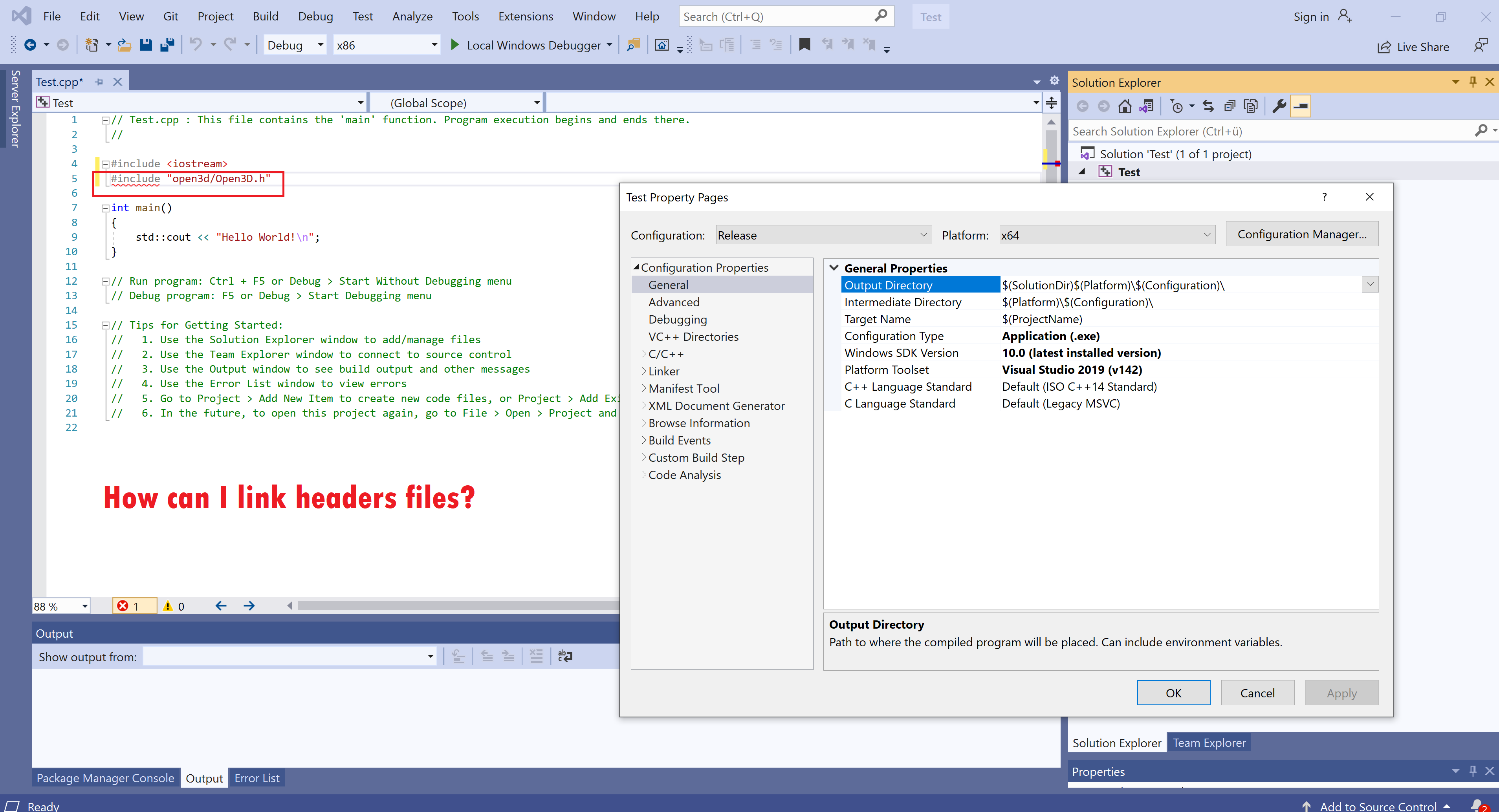This screenshot has height=812, width=1499.
Task: Expand the C/C++ configuration properties section
Action: [x=644, y=353]
